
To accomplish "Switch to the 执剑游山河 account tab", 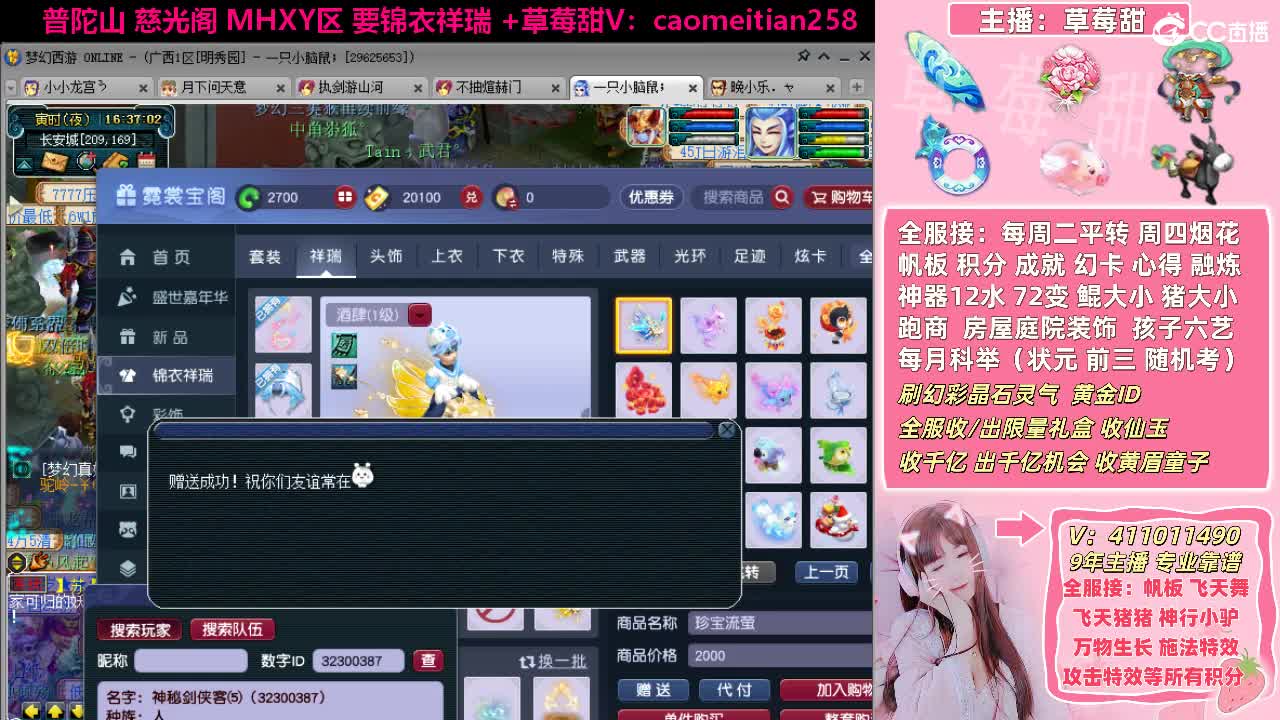I will (x=361, y=87).
